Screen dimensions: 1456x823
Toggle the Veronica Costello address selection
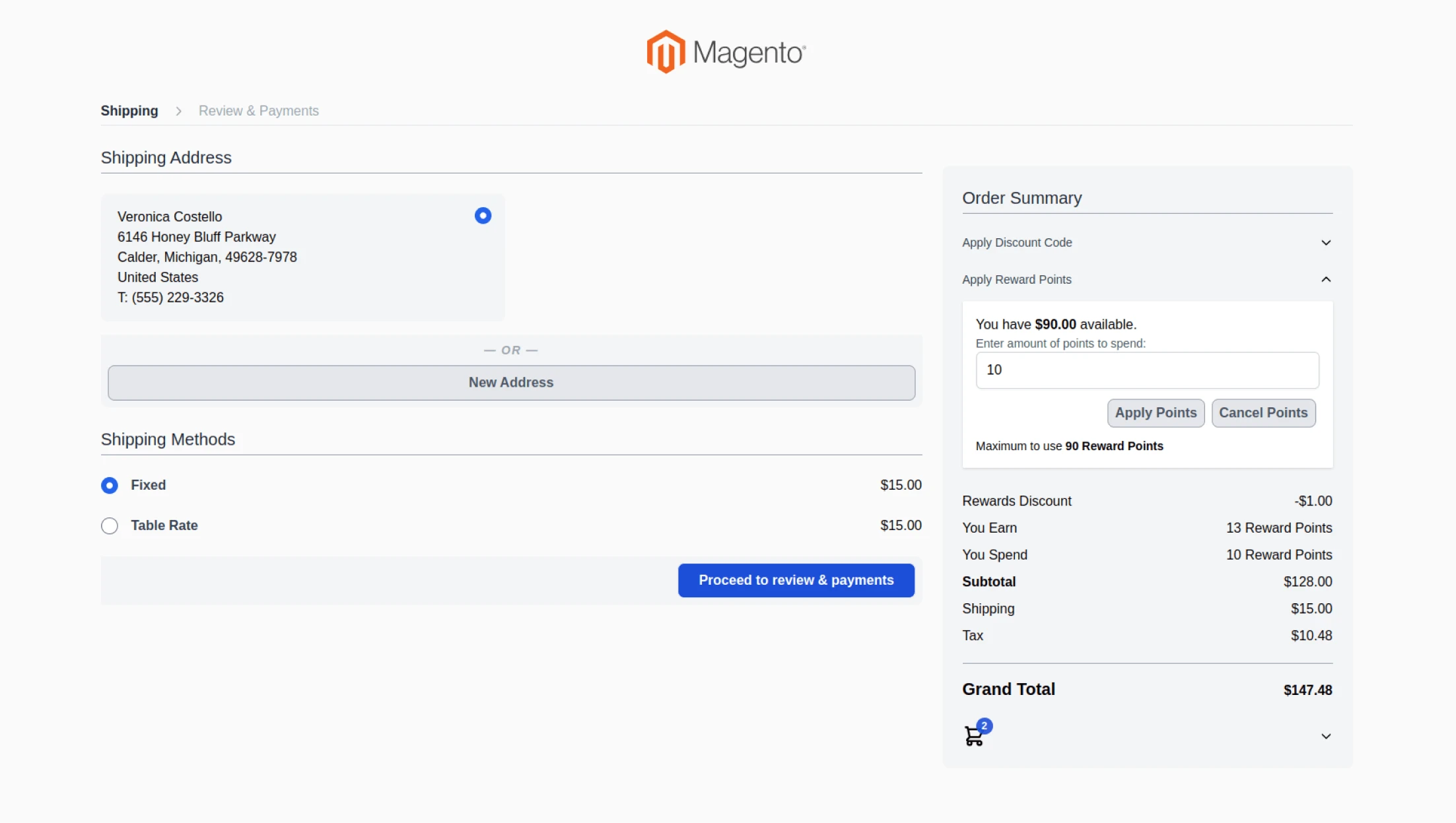point(483,216)
